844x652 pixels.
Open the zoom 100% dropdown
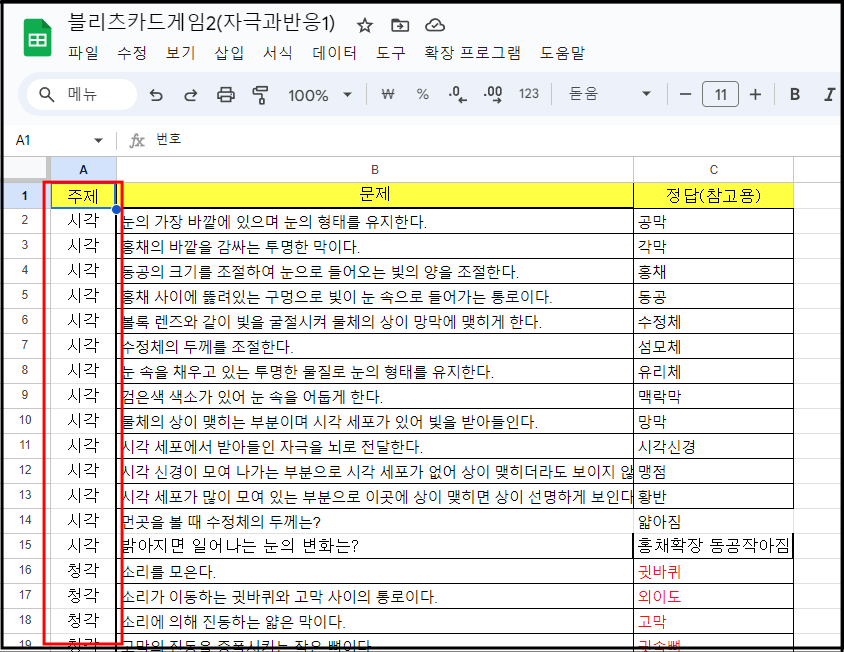(320, 95)
